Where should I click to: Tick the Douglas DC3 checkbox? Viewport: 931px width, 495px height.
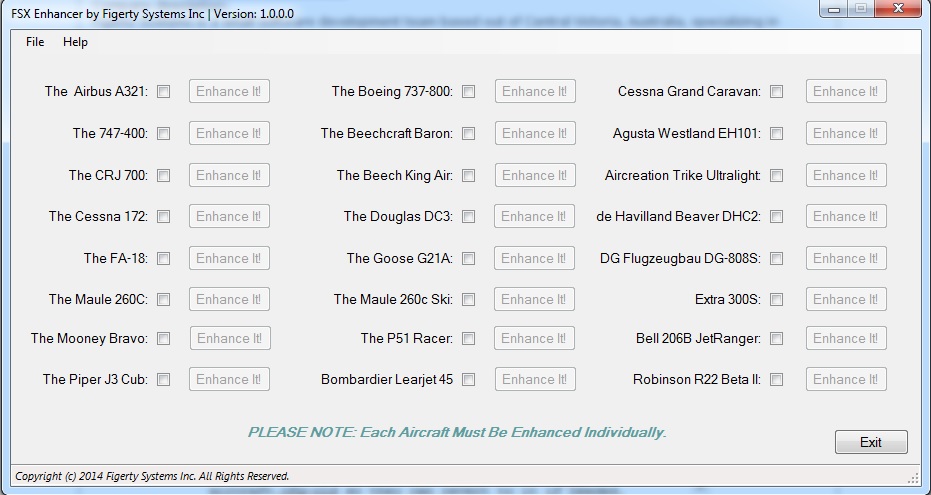coord(468,217)
